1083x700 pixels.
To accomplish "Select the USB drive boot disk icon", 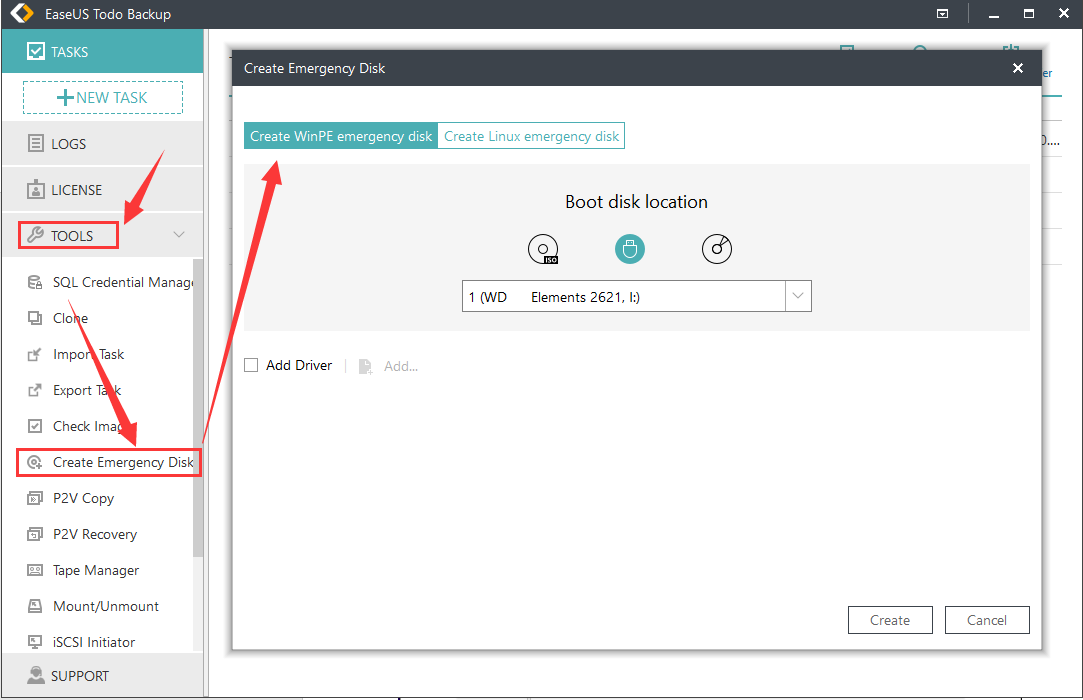I will (630, 249).
